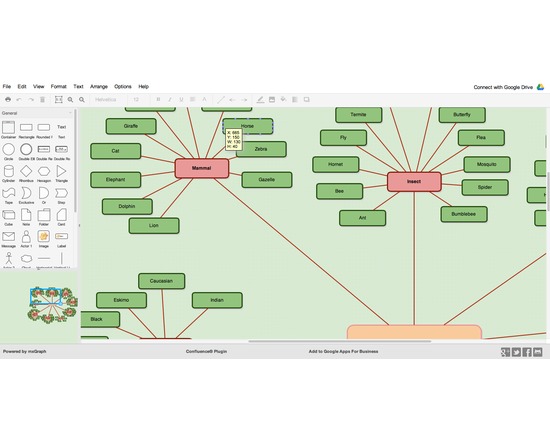Click the fit-page actual size icon
550x440 pixels.
59,100
